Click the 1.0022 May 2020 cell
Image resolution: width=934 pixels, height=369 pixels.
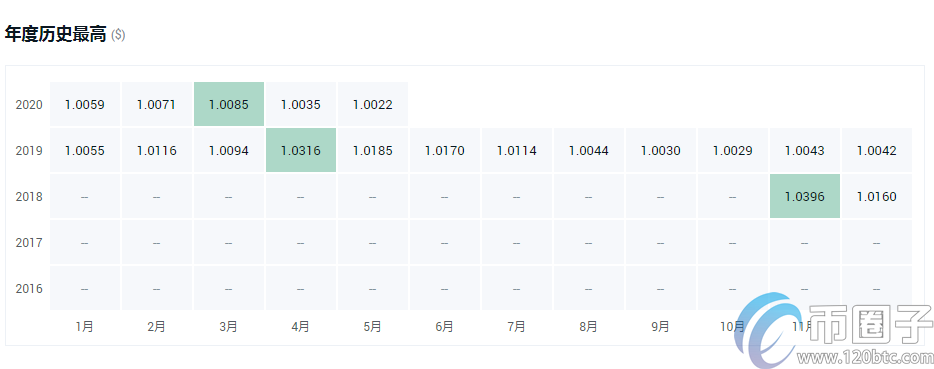[x=373, y=104]
